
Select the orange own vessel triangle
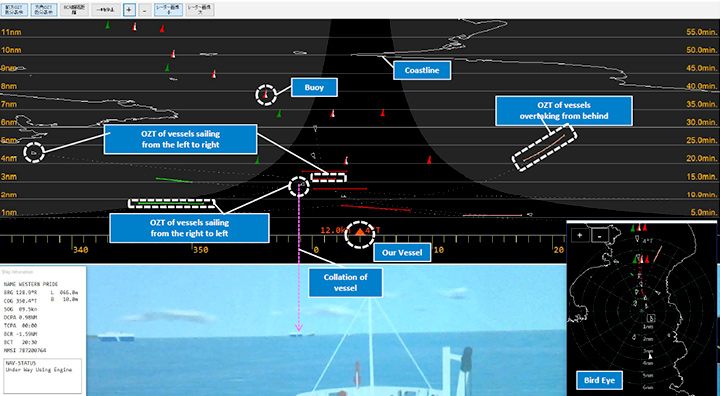360,232
